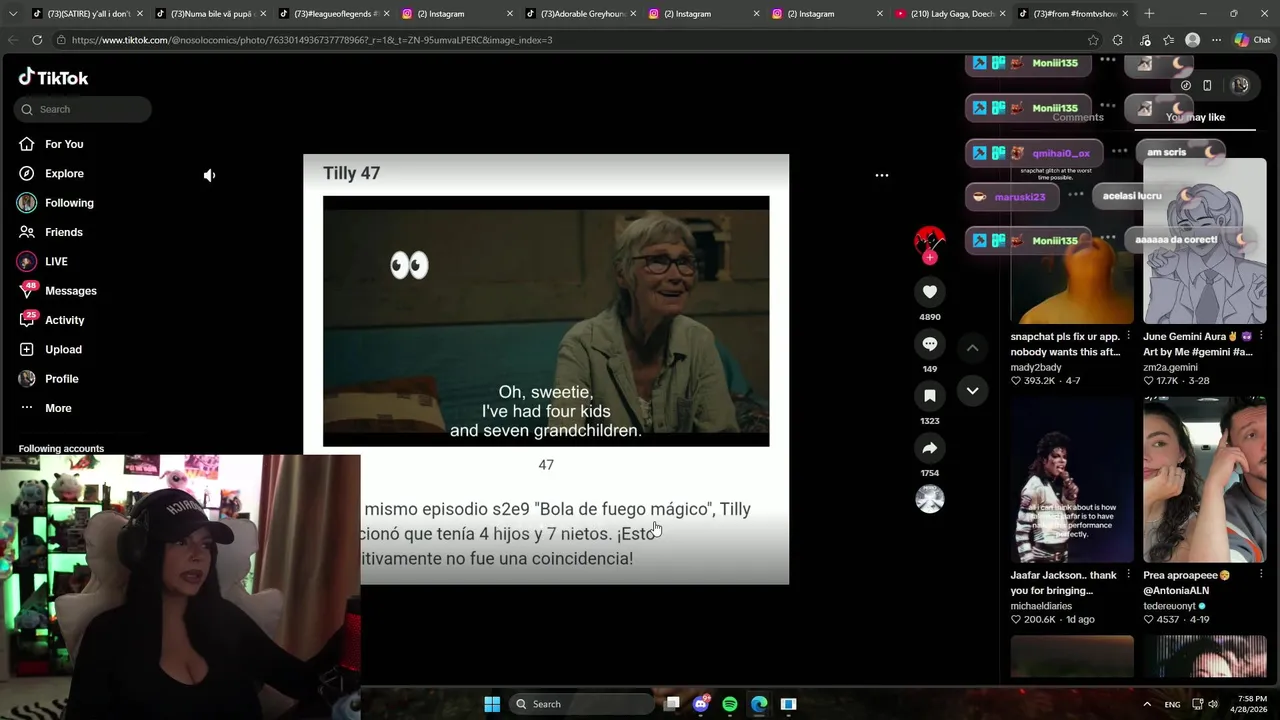
Task: Add page to favorites with star icon
Action: tap(1093, 40)
